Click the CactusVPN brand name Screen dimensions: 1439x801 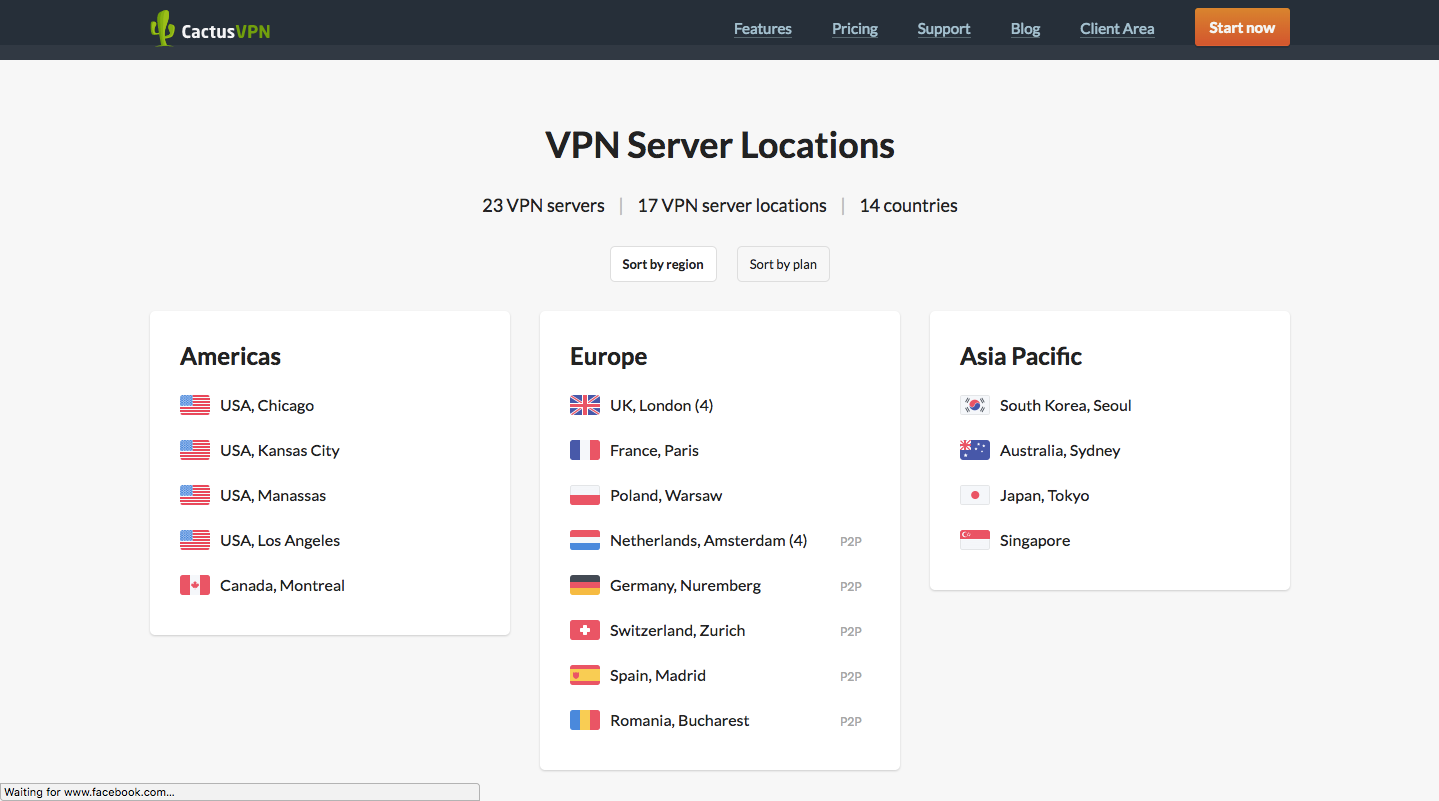(226, 31)
